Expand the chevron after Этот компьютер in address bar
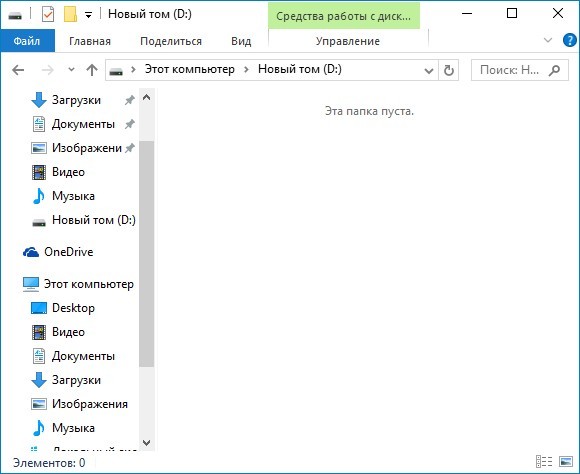Image resolution: width=580 pixels, height=474 pixels. click(246, 70)
